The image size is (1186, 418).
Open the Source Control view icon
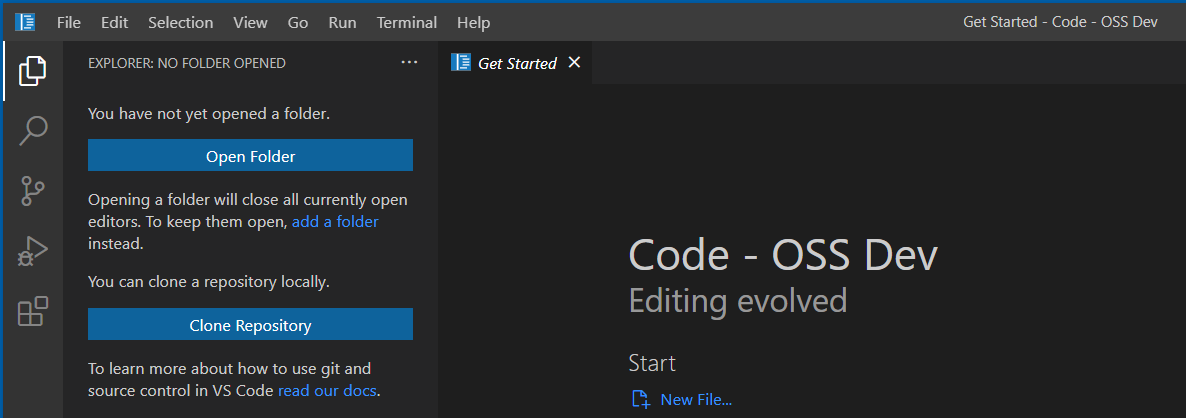33,190
